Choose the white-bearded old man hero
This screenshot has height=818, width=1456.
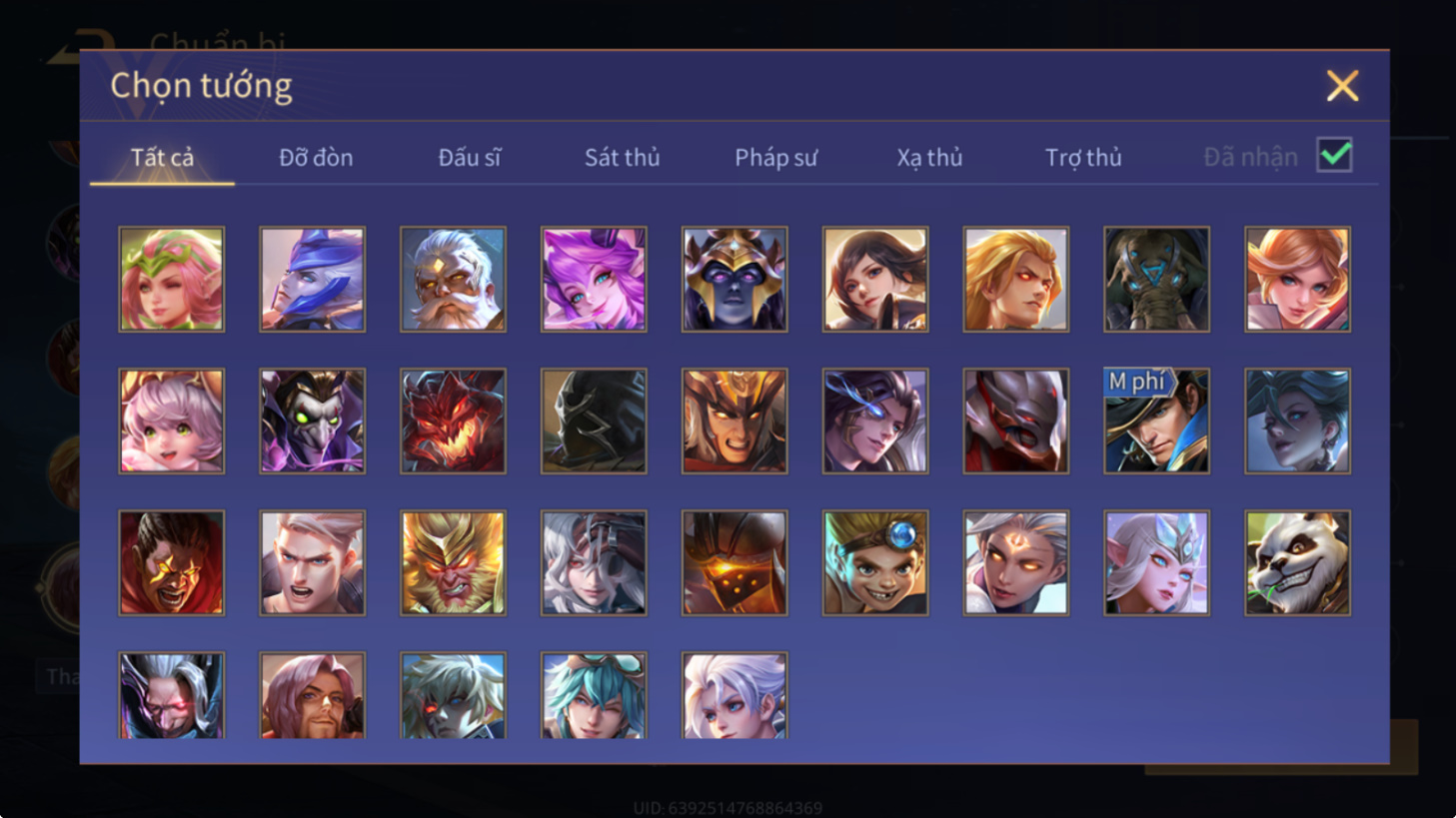tap(453, 279)
